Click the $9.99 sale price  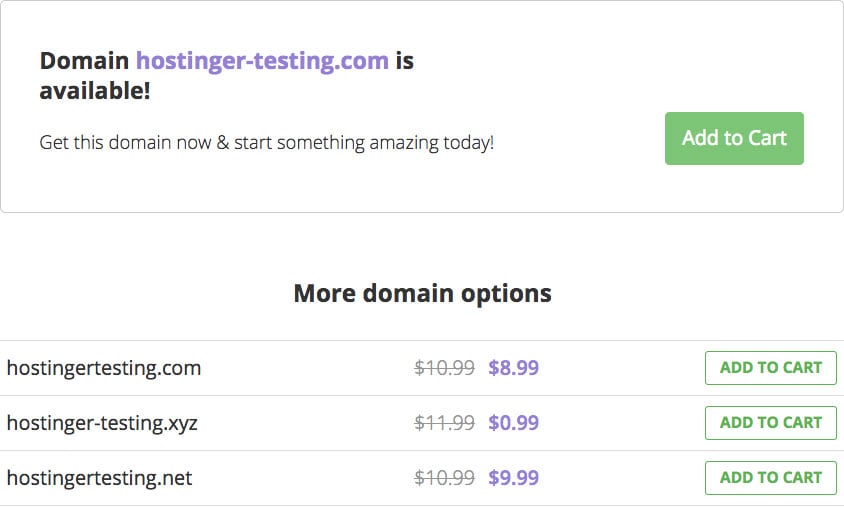(513, 478)
